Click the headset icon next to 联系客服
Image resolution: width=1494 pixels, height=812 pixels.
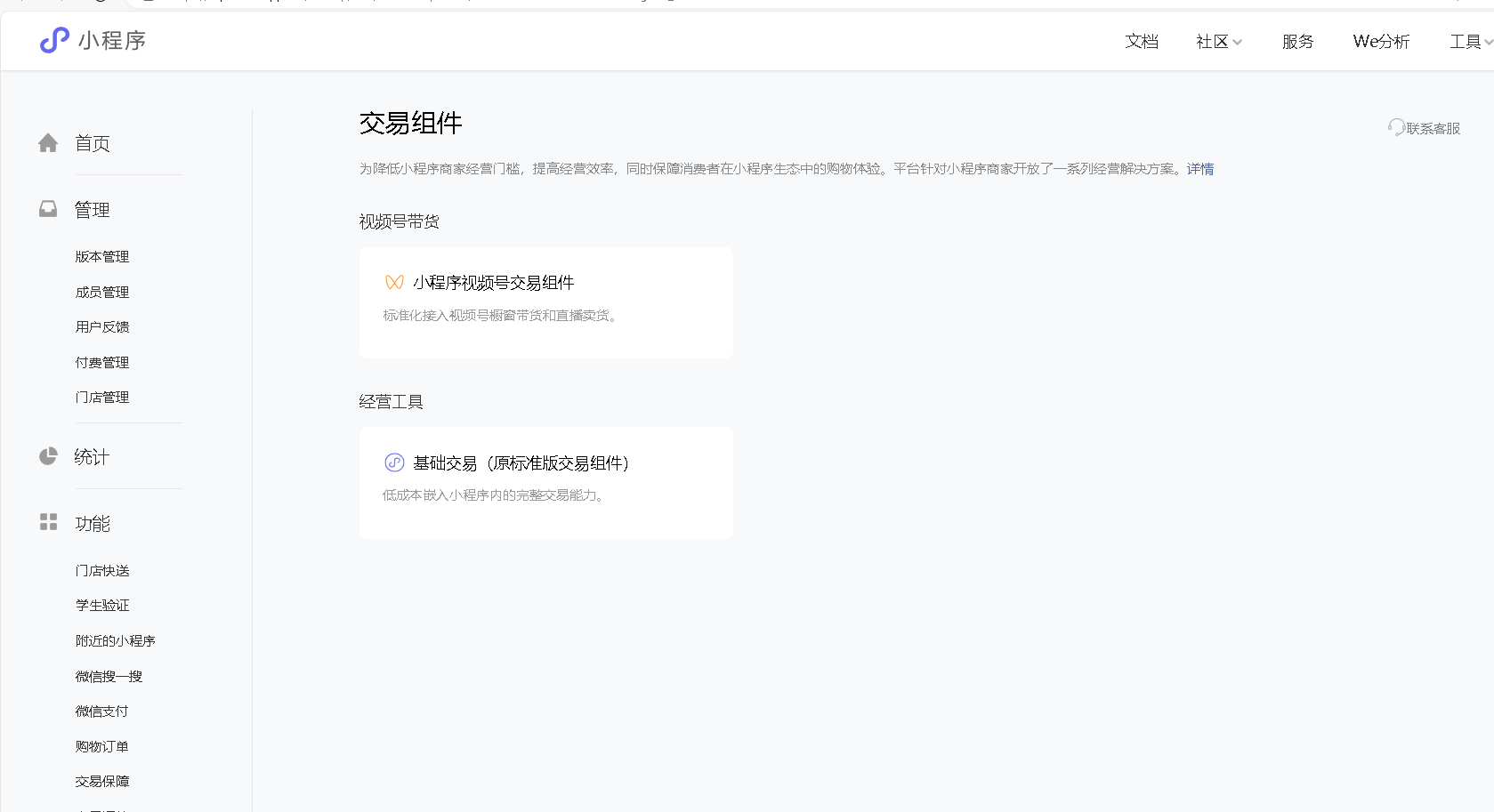pos(1396,128)
